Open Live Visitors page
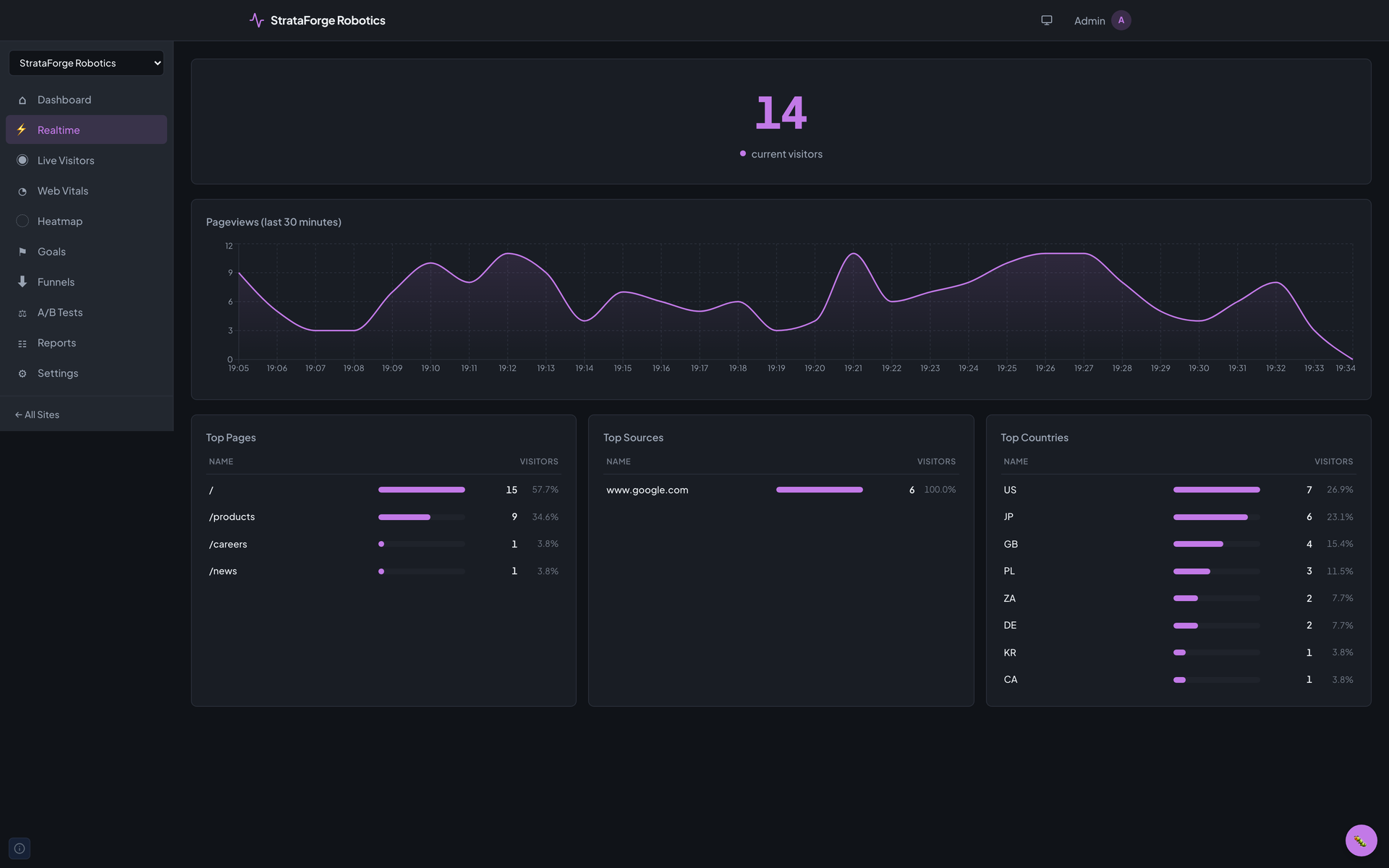The image size is (1389, 868). (x=86, y=161)
